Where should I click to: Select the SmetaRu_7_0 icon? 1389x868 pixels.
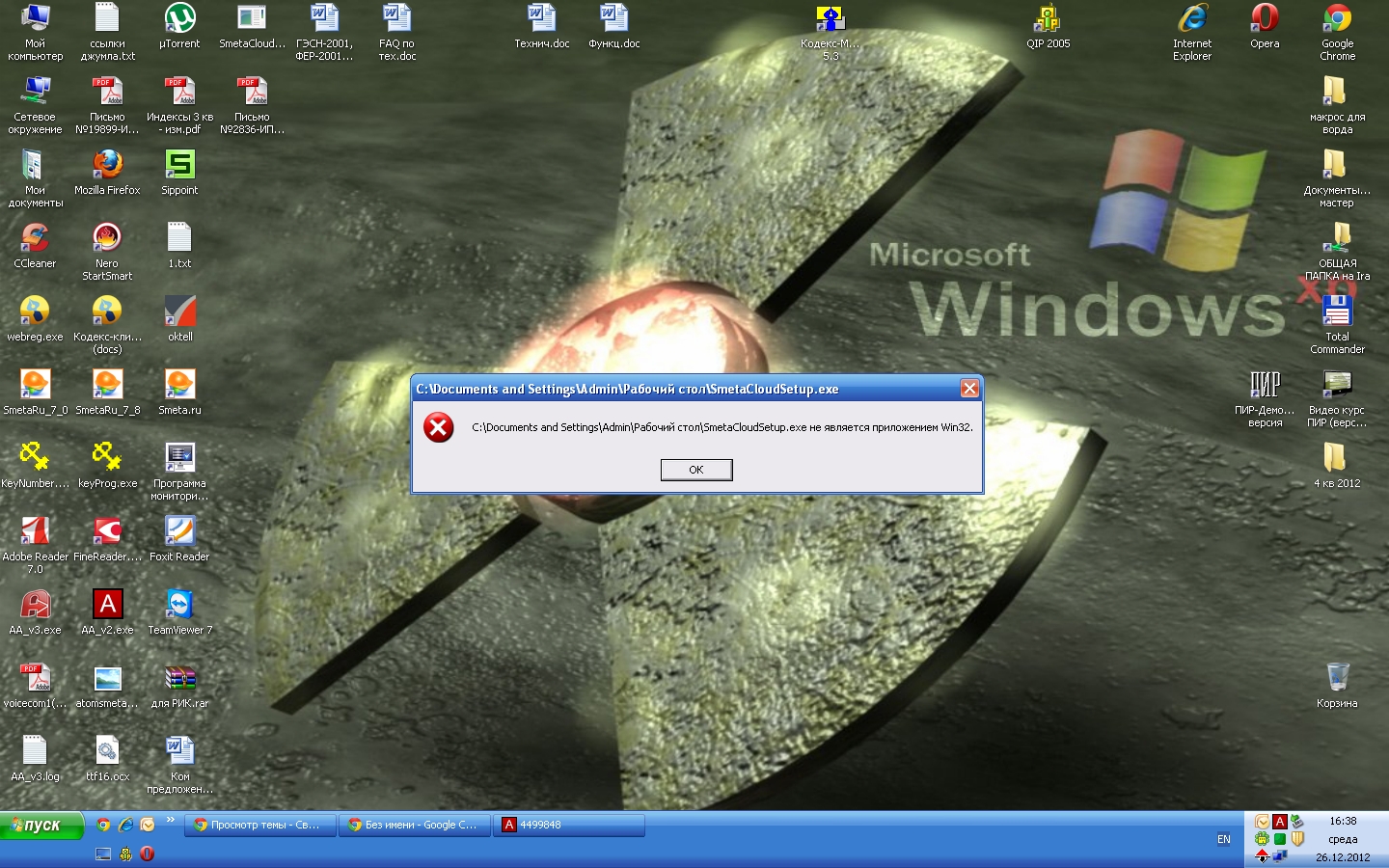click(x=36, y=393)
